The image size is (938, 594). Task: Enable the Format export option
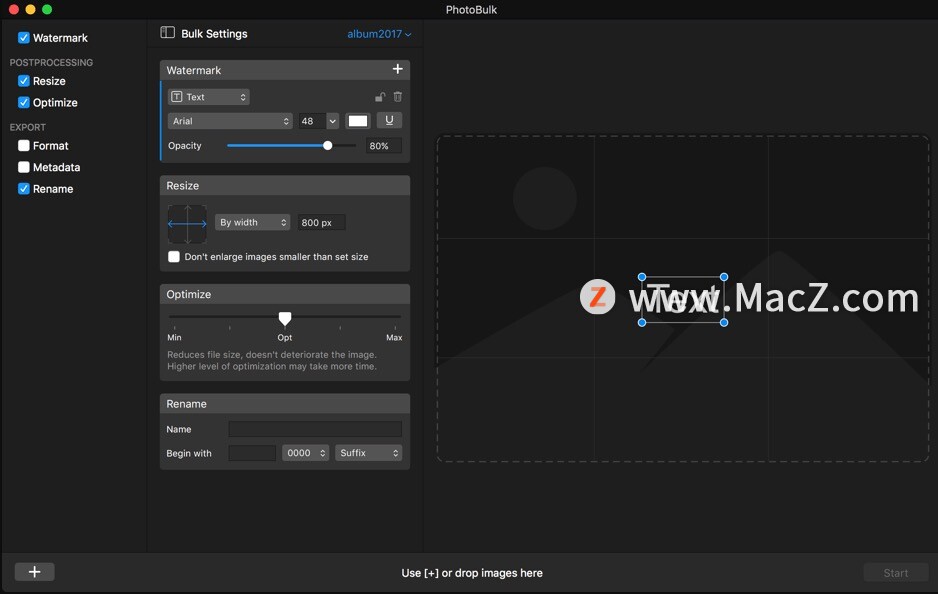[x=24, y=145]
